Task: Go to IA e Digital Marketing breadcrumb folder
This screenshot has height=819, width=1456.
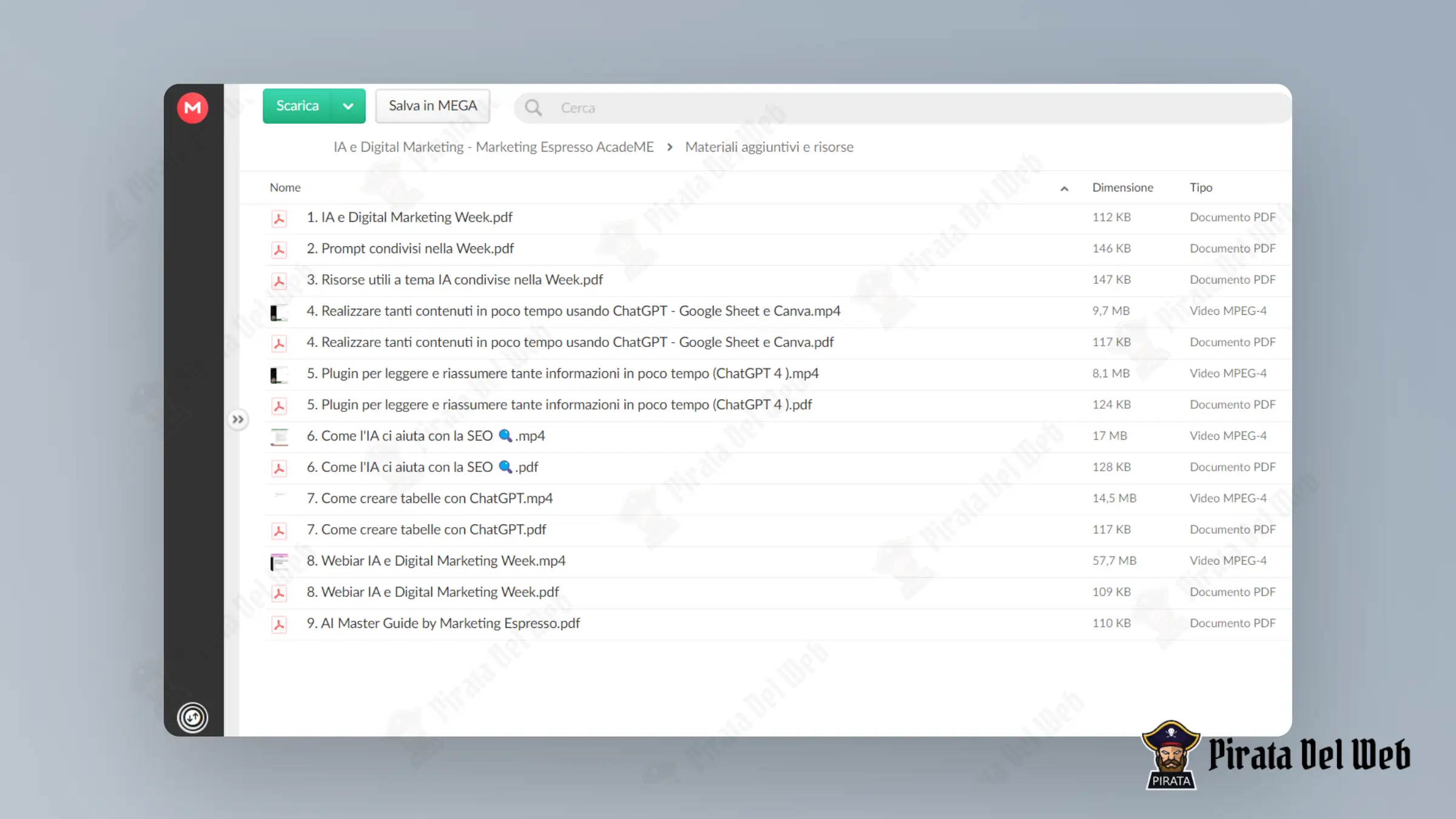Action: (493, 147)
